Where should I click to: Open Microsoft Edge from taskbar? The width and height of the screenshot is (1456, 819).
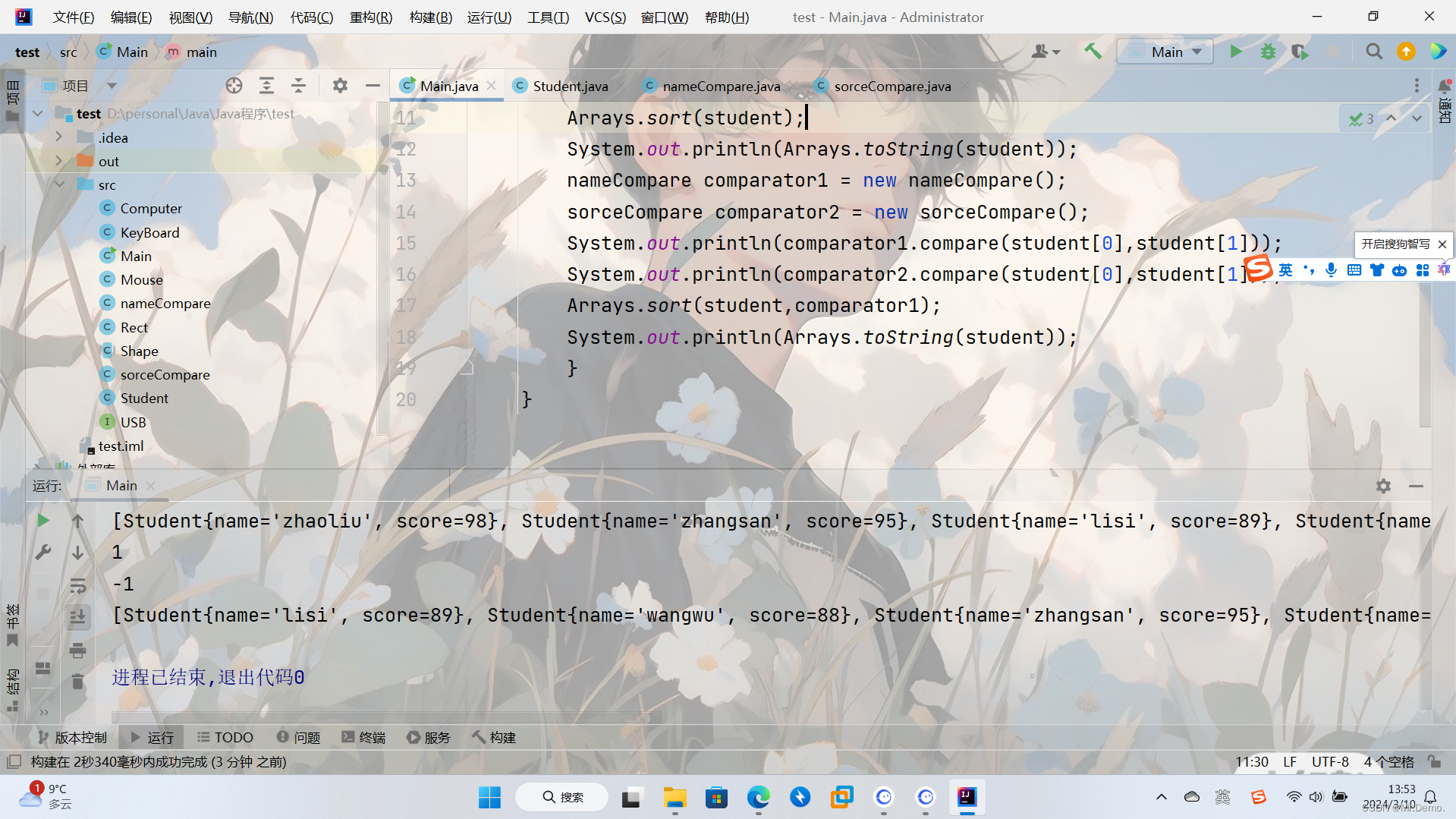(758, 797)
